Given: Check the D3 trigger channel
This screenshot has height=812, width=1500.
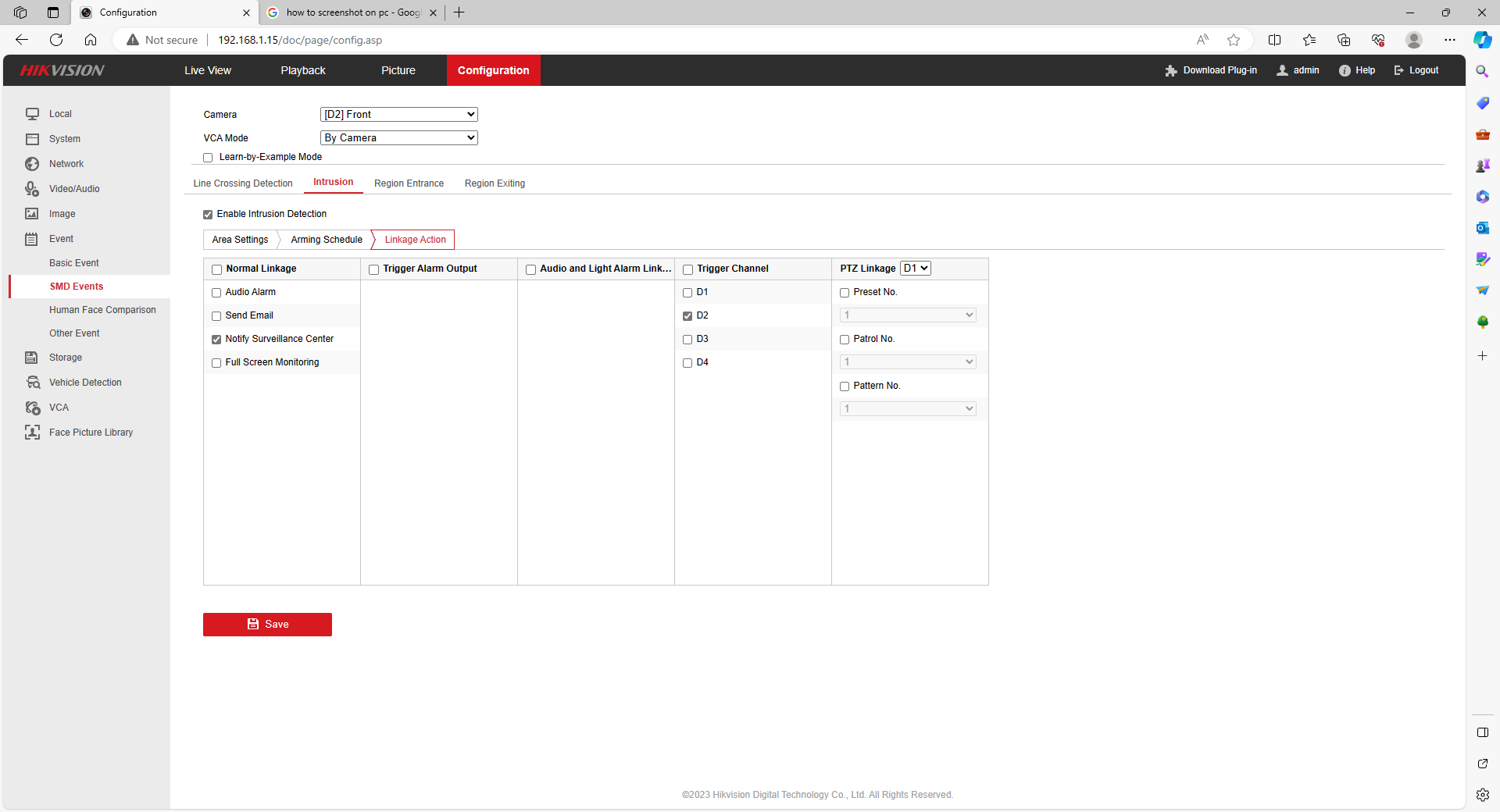Looking at the screenshot, I should 687,340.
